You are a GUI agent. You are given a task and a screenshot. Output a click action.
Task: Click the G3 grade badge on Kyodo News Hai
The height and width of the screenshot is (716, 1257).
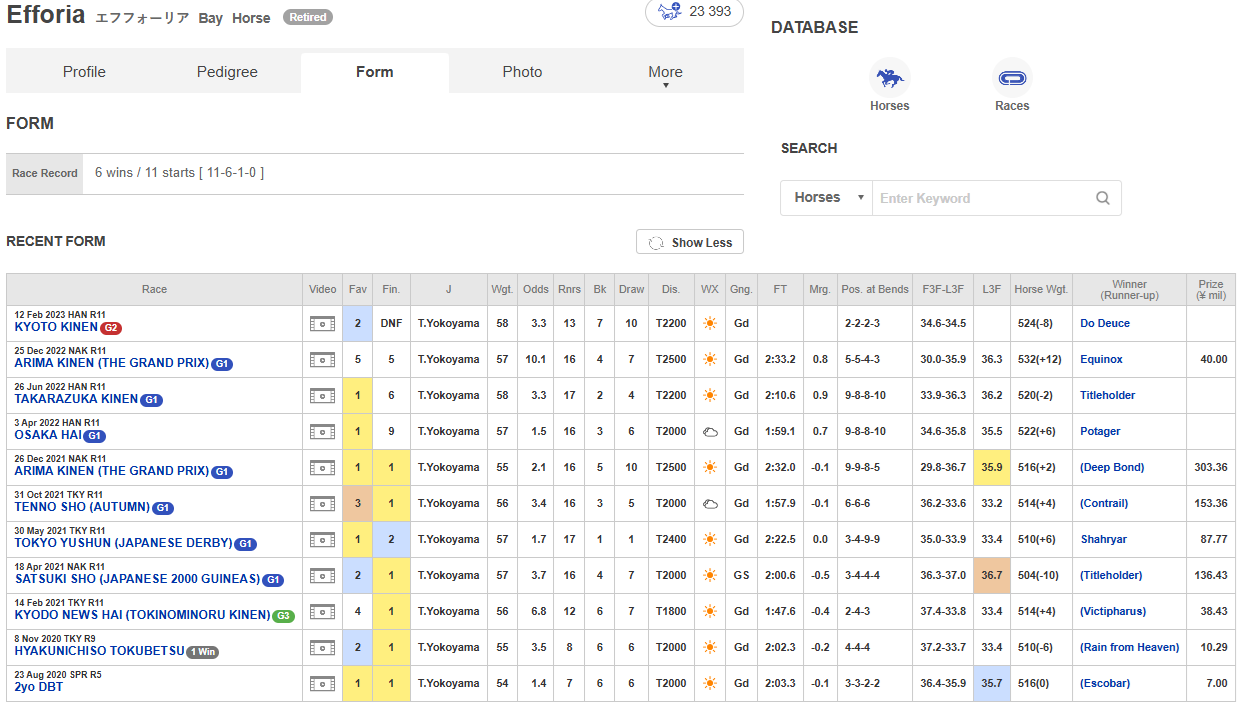click(x=285, y=616)
